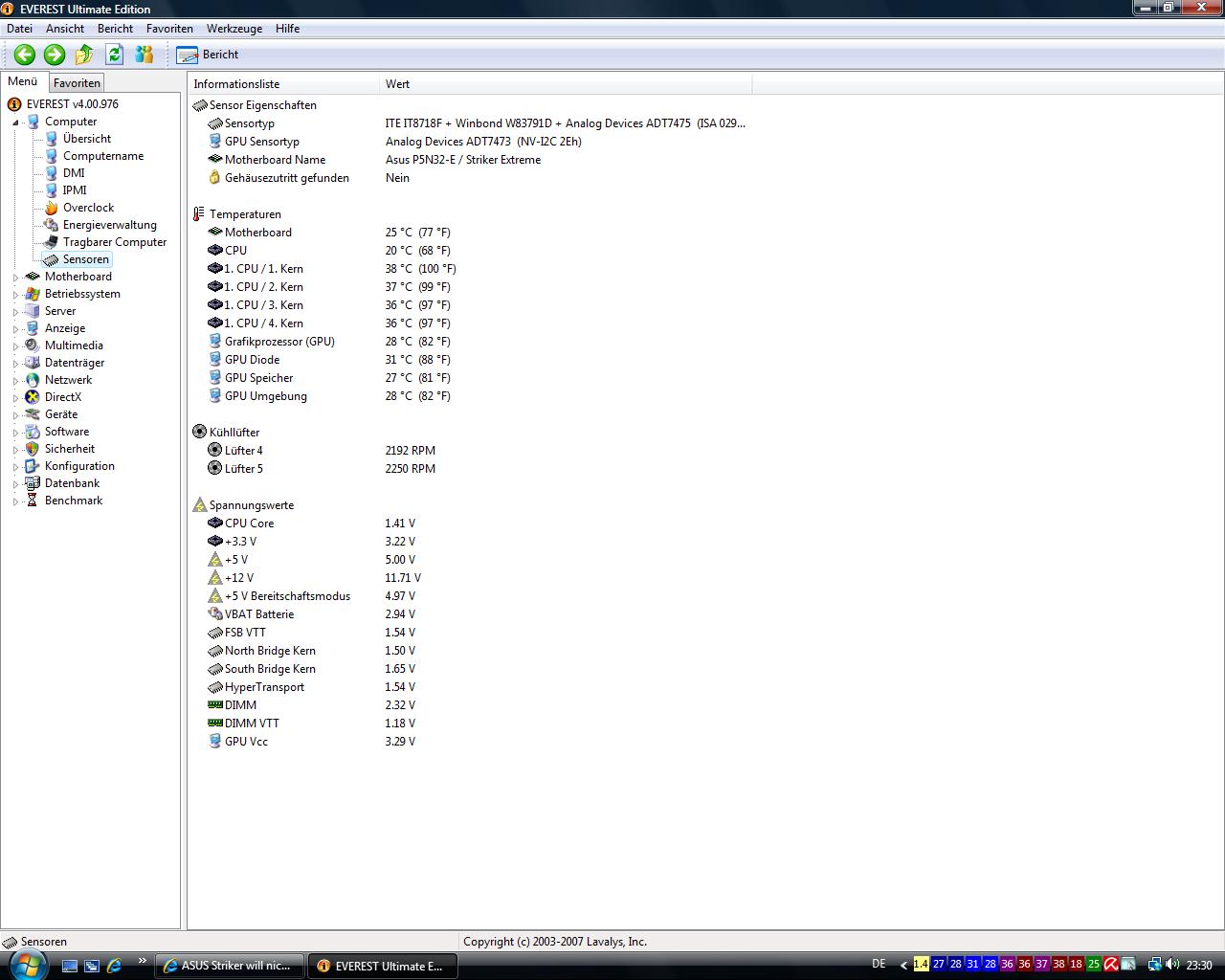Expand the Anzeige tree node
The height and width of the screenshot is (980, 1225).
pos(15,329)
